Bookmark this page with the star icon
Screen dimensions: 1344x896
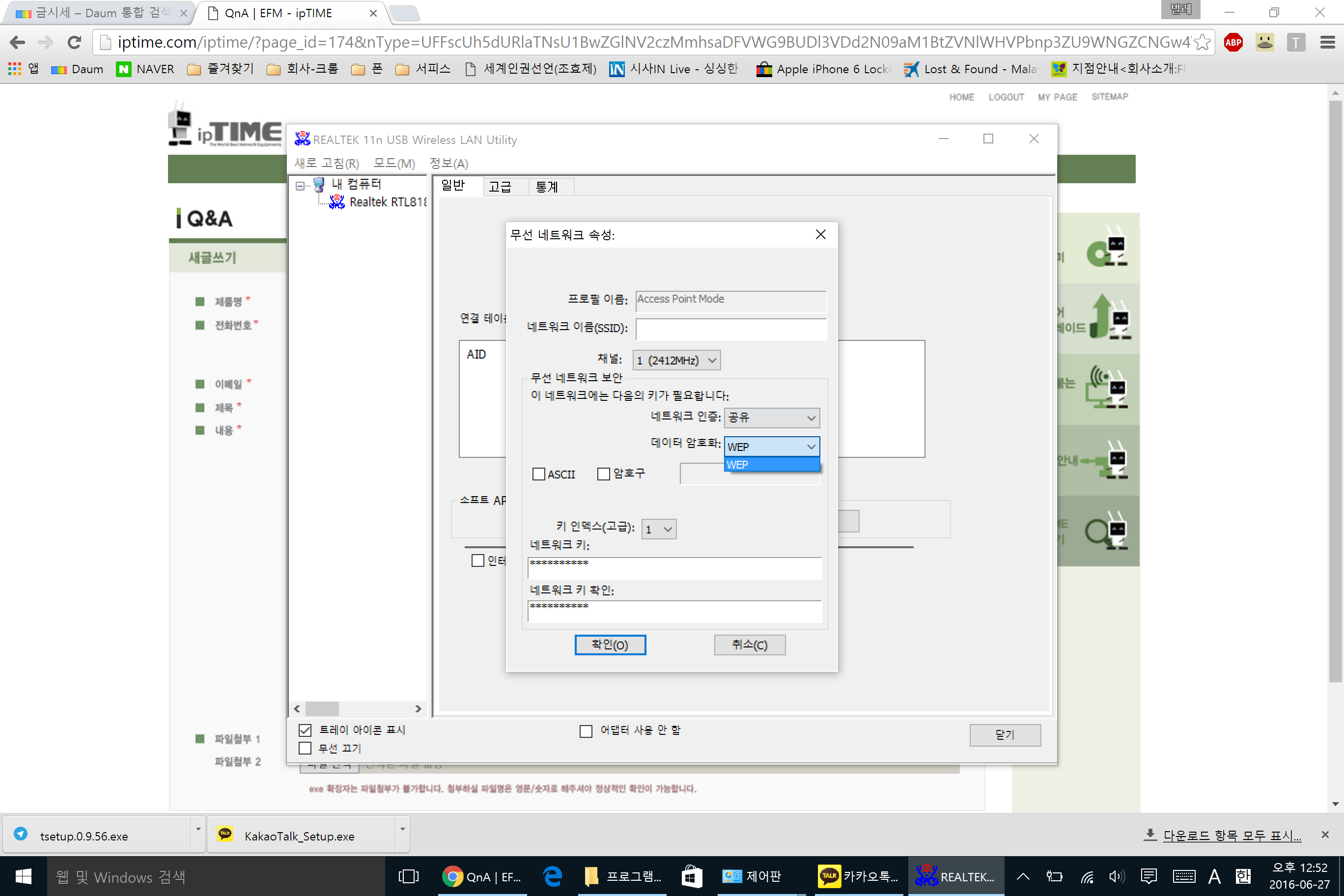tap(1202, 42)
